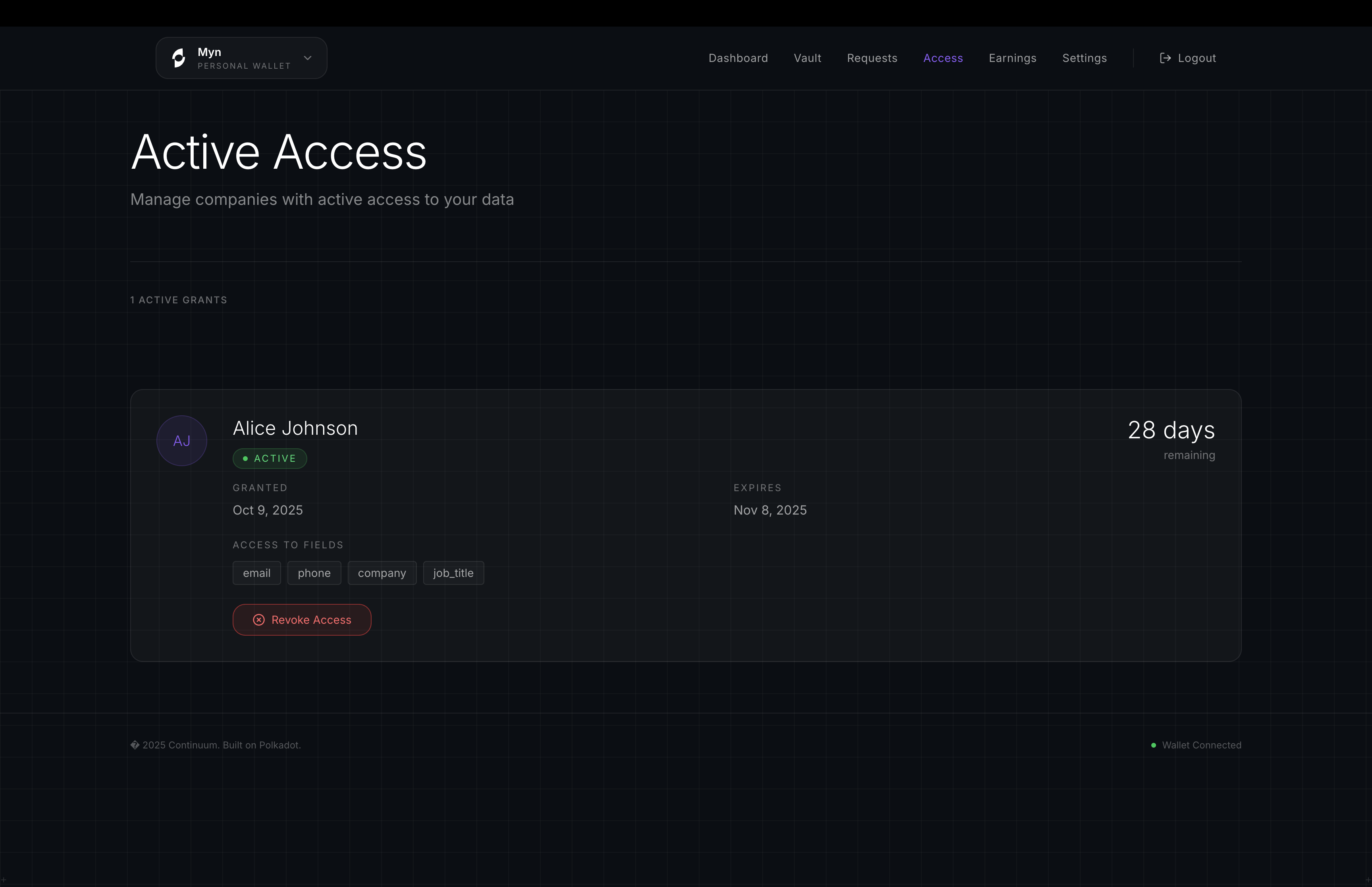The width and height of the screenshot is (1372, 887).
Task: Click the Continuum logo icon in wallet selector
Action: tap(179, 58)
